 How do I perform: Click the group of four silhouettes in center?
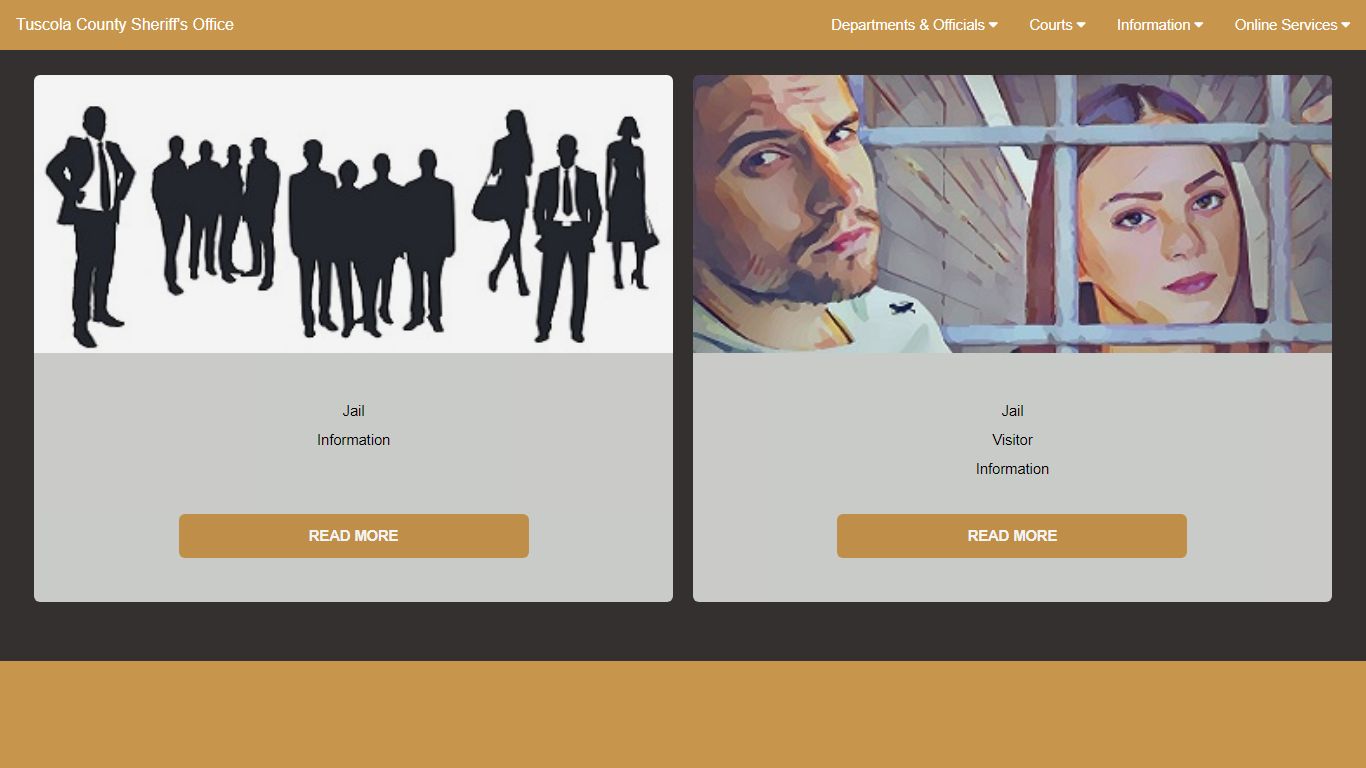point(371,238)
